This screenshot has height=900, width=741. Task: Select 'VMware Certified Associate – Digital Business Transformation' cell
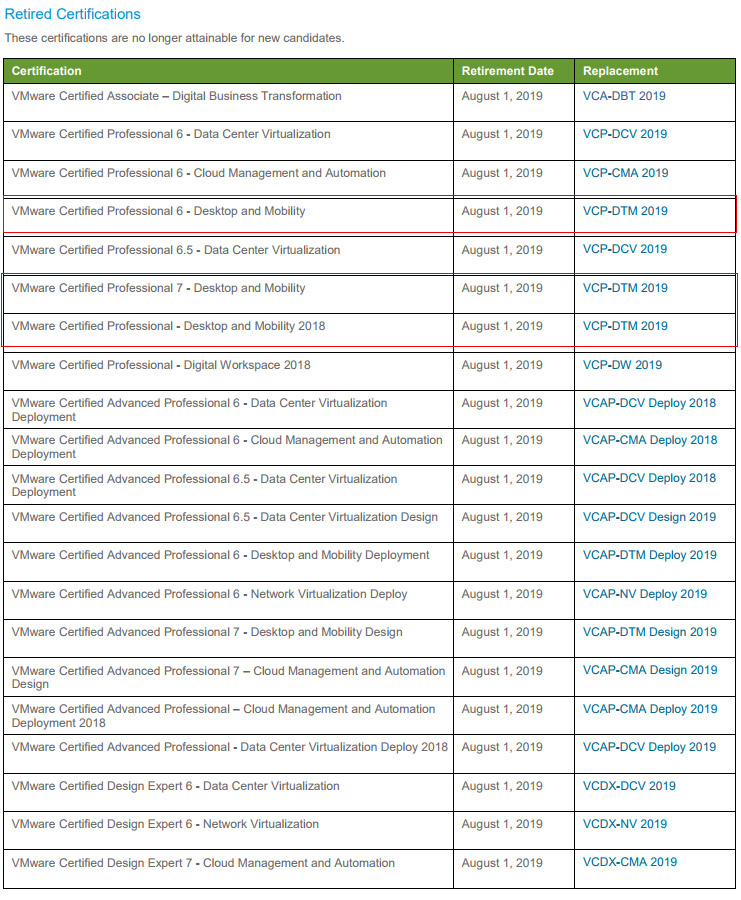pos(228,102)
